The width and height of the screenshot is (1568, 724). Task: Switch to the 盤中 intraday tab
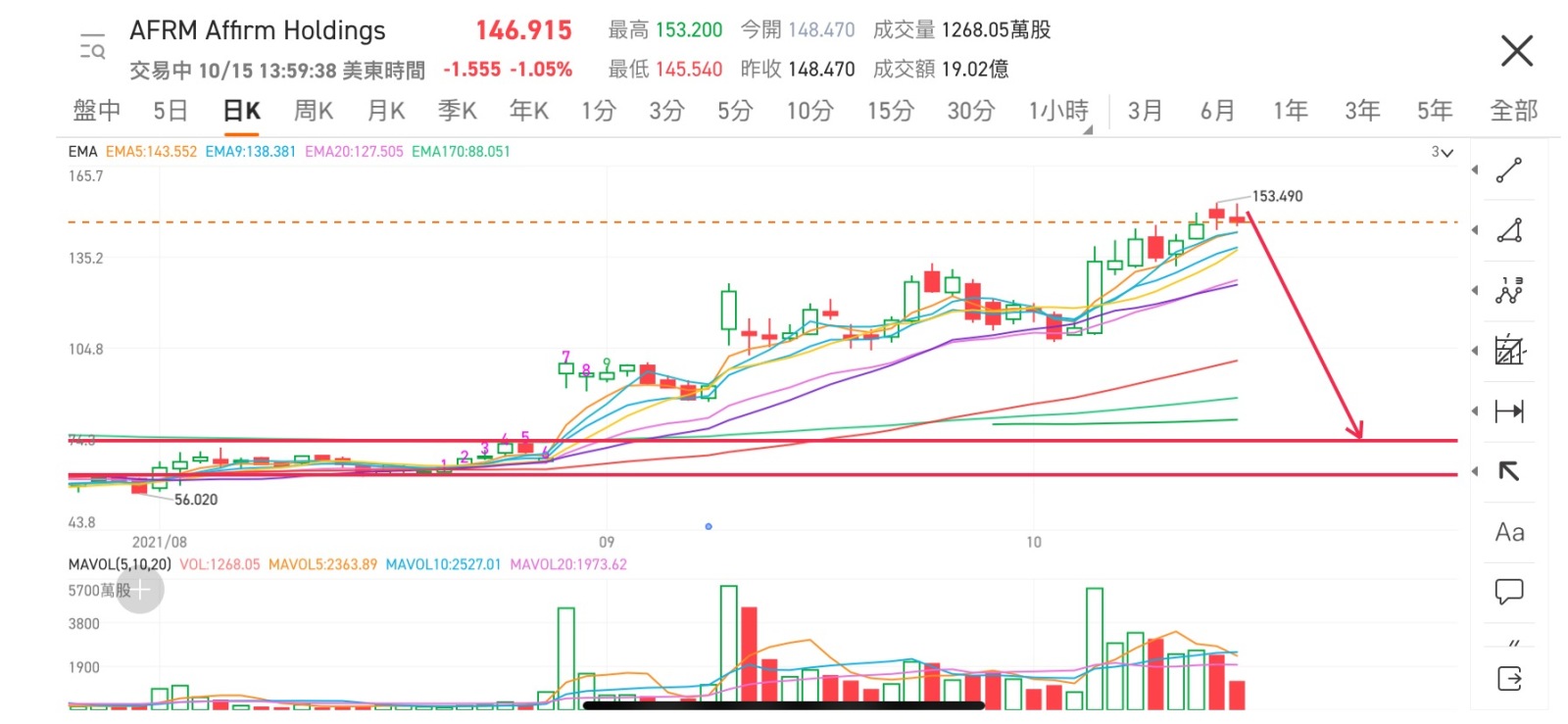[97, 111]
